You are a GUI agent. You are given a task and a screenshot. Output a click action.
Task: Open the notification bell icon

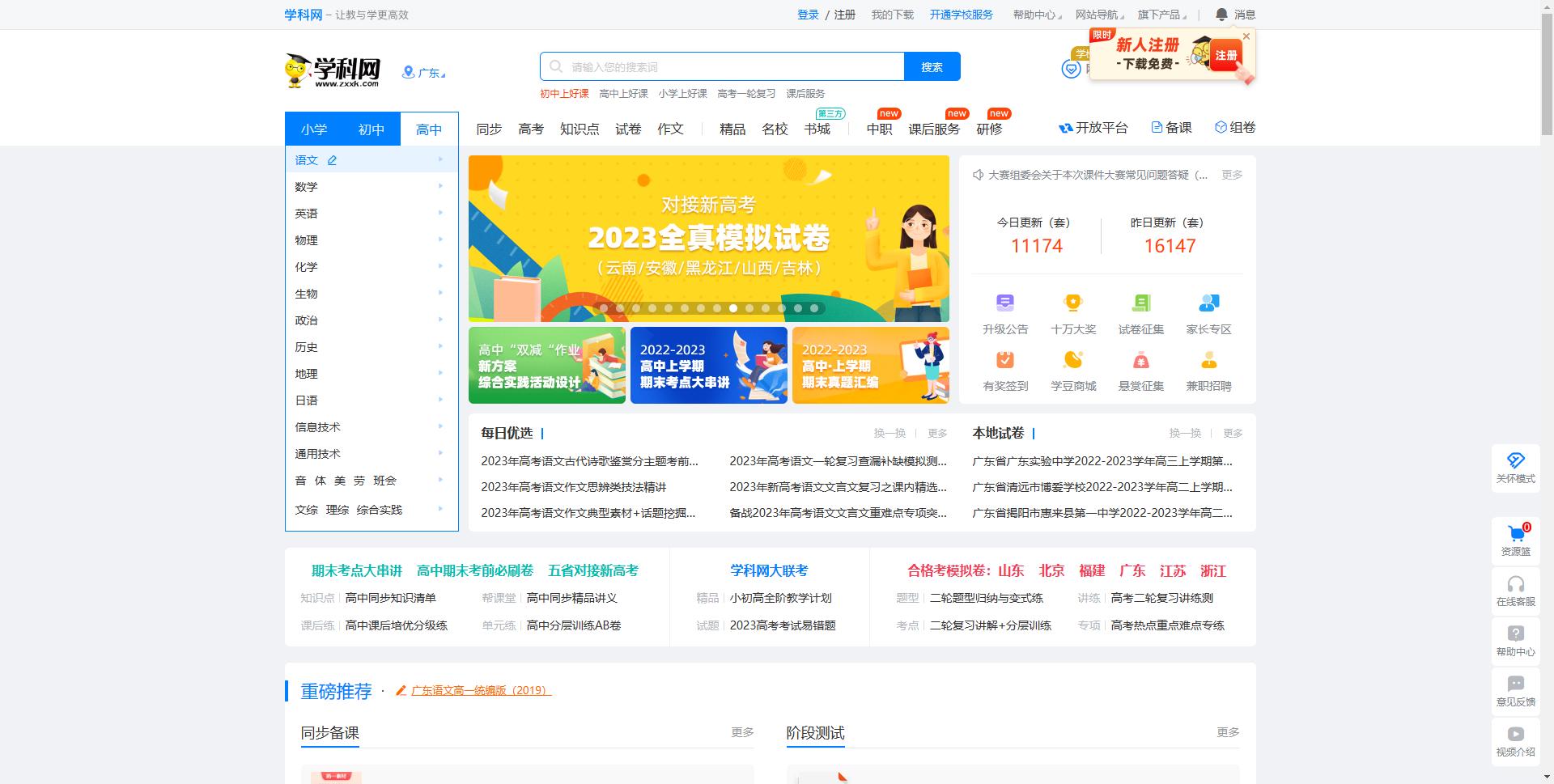pyautogui.click(x=1221, y=14)
